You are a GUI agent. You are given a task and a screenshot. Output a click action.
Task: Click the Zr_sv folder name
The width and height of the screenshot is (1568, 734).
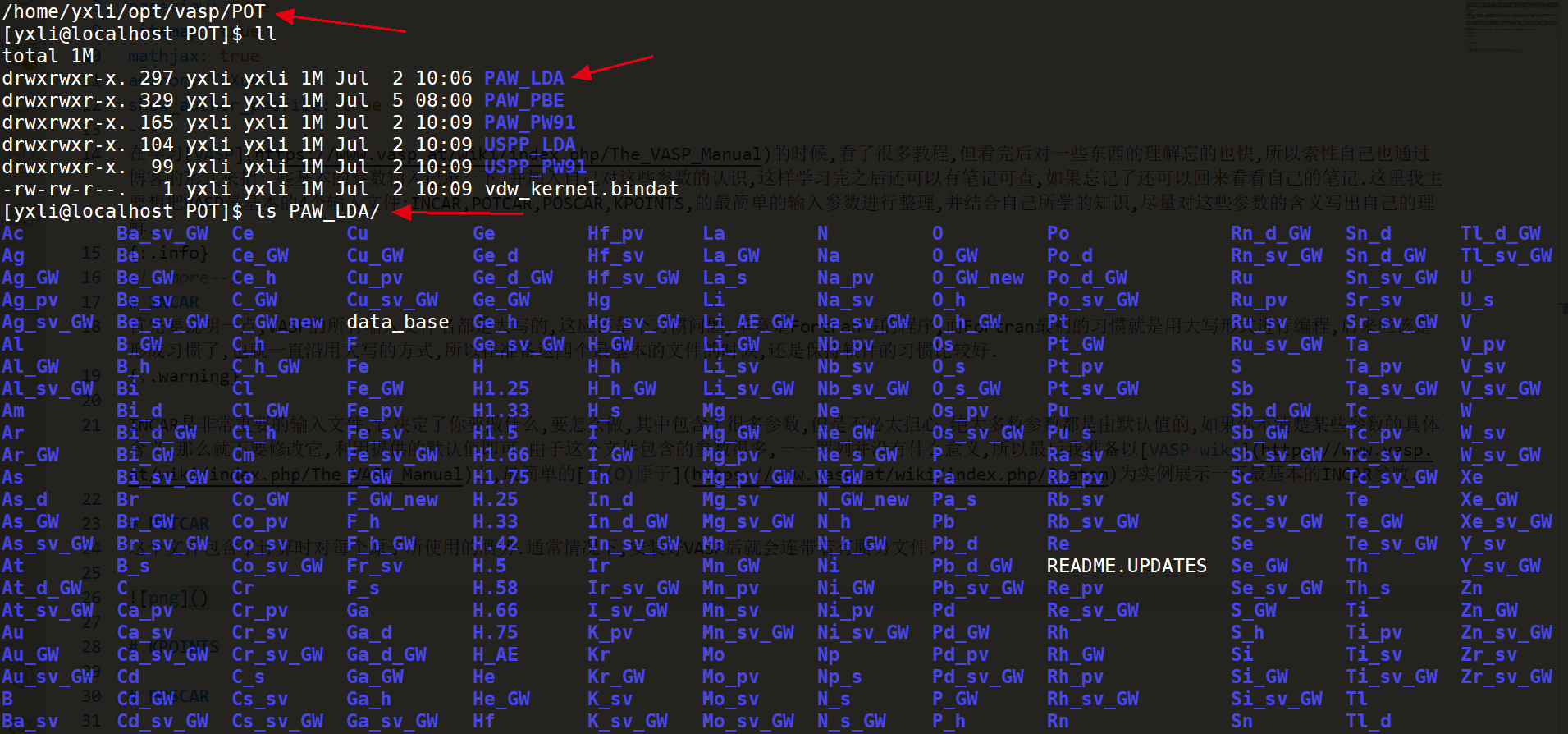pyautogui.click(x=1489, y=654)
